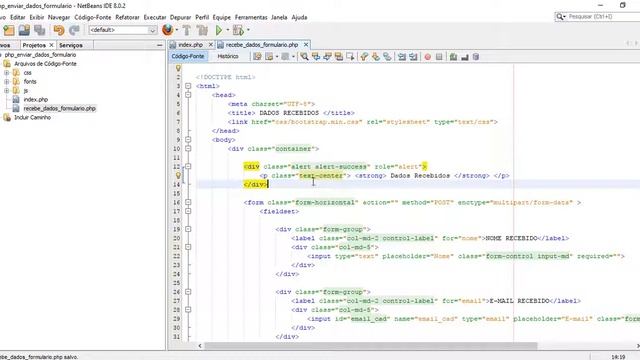Open the configuration <default> combo box
640x360 pixels.
point(122,30)
